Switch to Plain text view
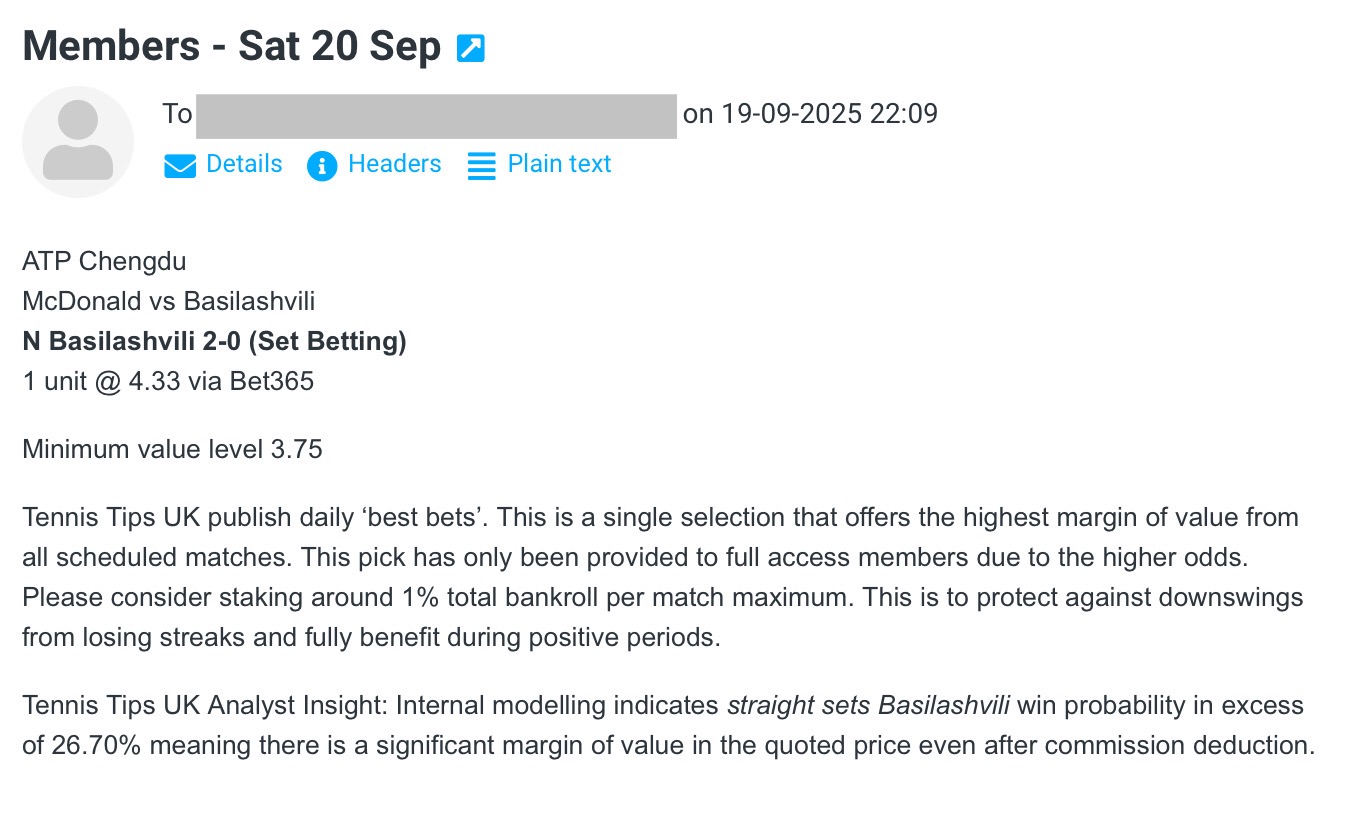1350x836 pixels. pos(559,164)
